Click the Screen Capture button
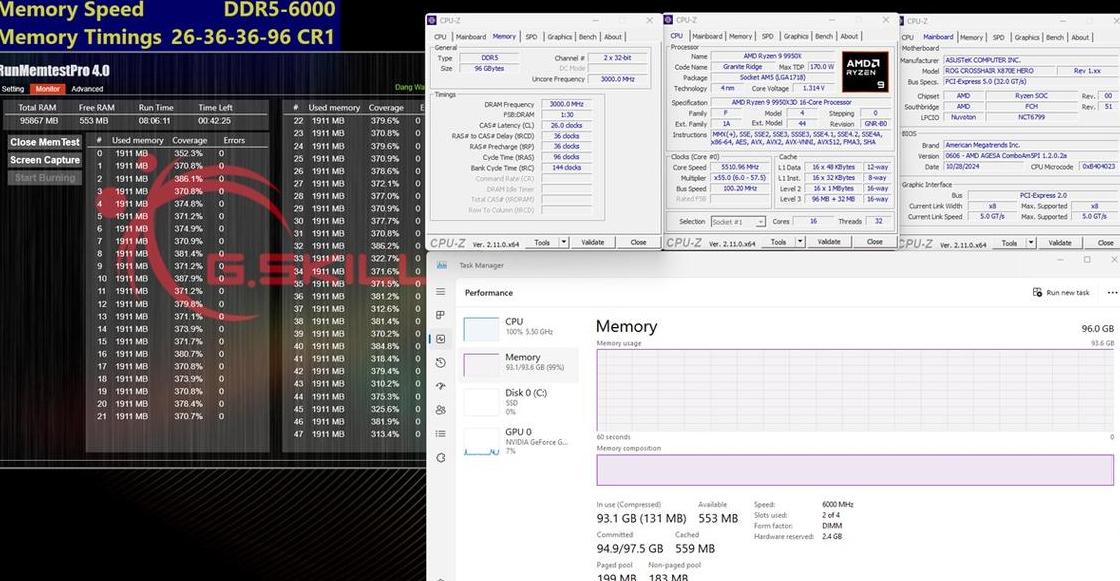Screen dimensions: 1120x581 coord(45,160)
